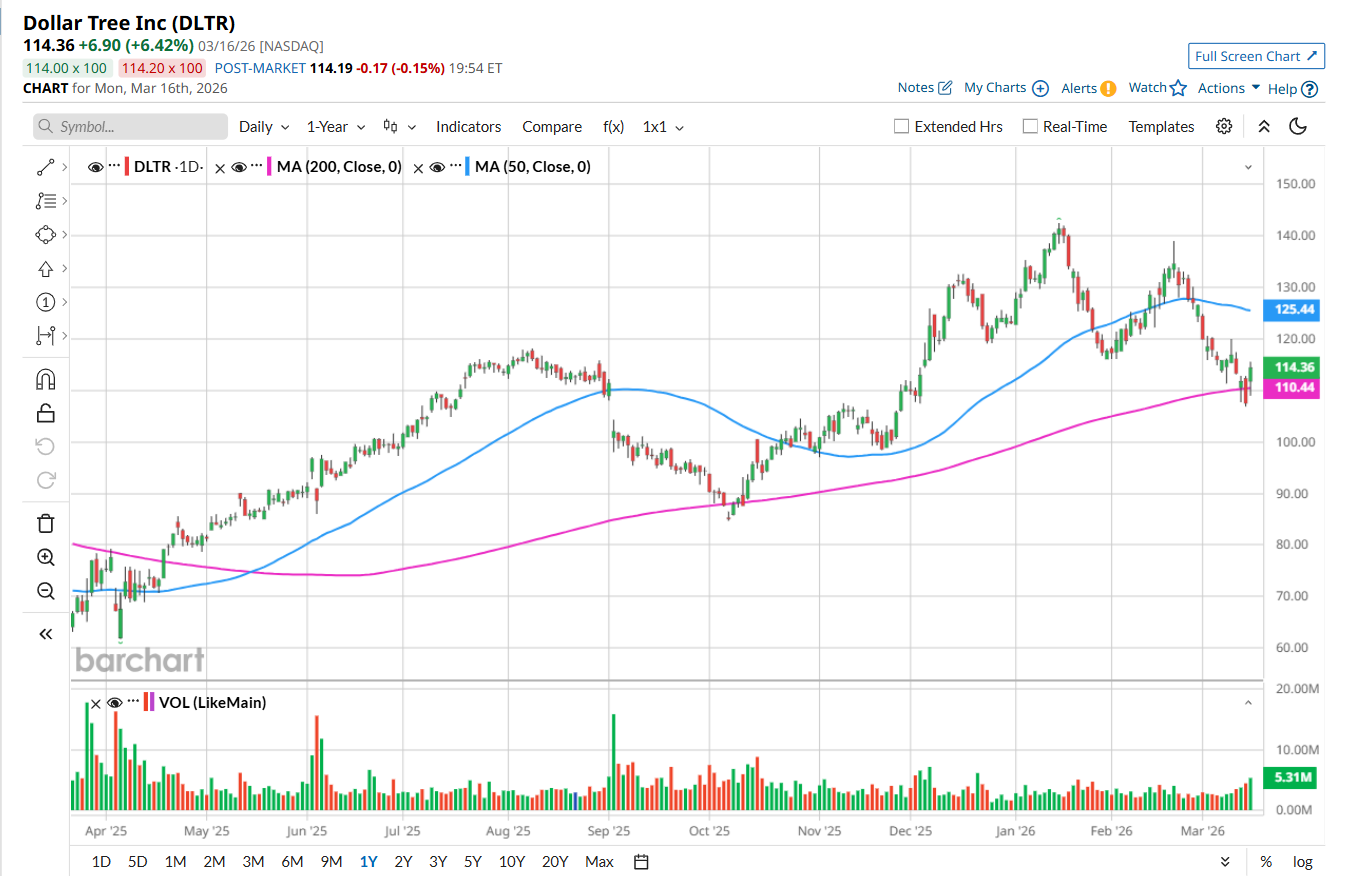The image size is (1345, 876).
Task: Select the 6M time range tab
Action: pyautogui.click(x=292, y=862)
